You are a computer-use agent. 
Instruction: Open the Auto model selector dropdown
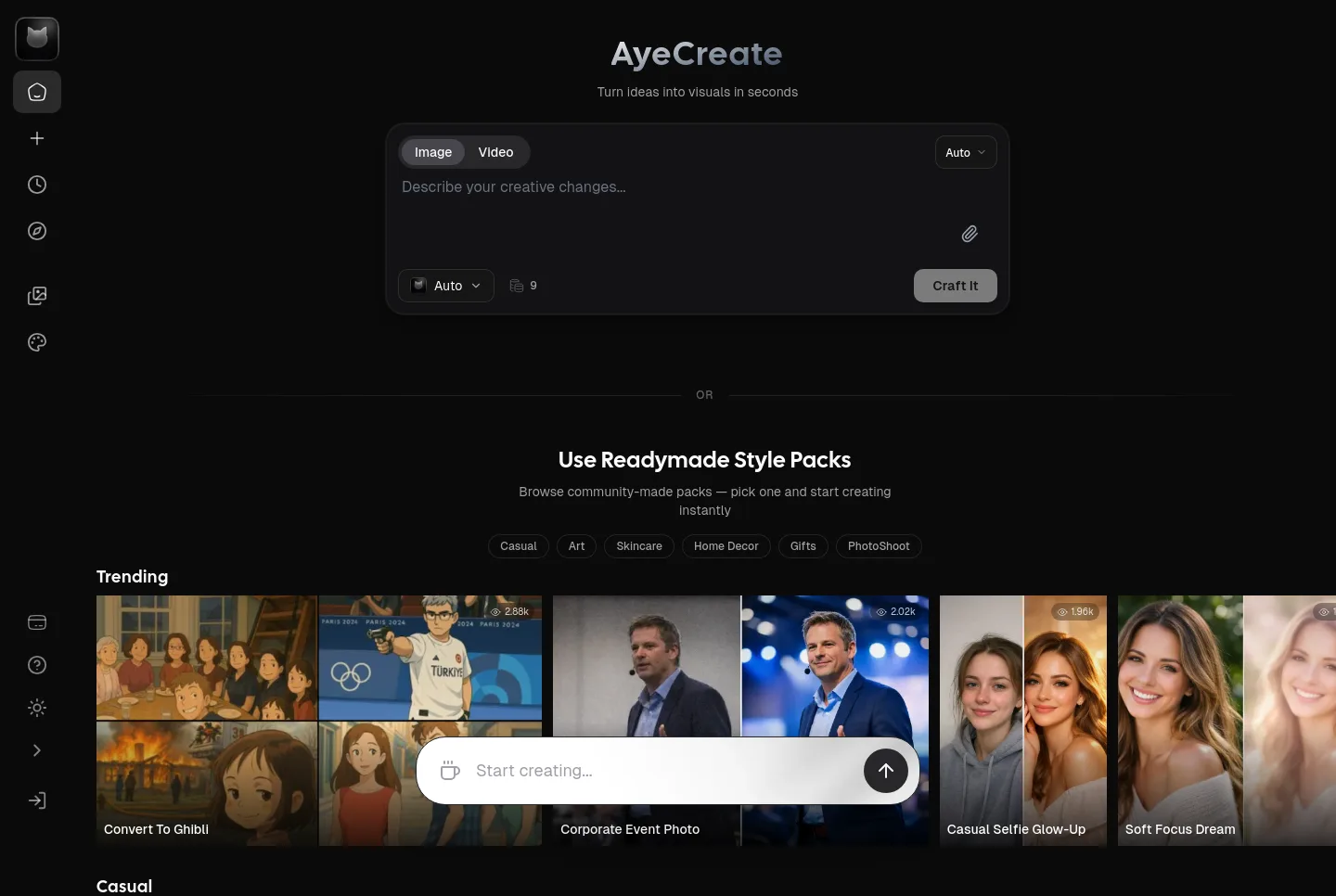446,286
